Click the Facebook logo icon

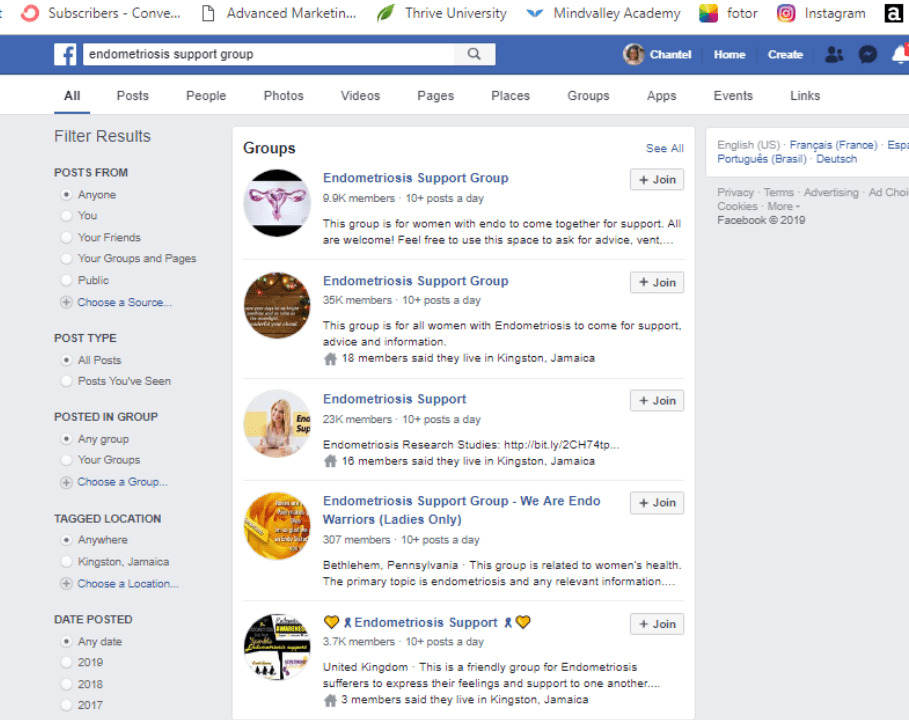(65, 54)
